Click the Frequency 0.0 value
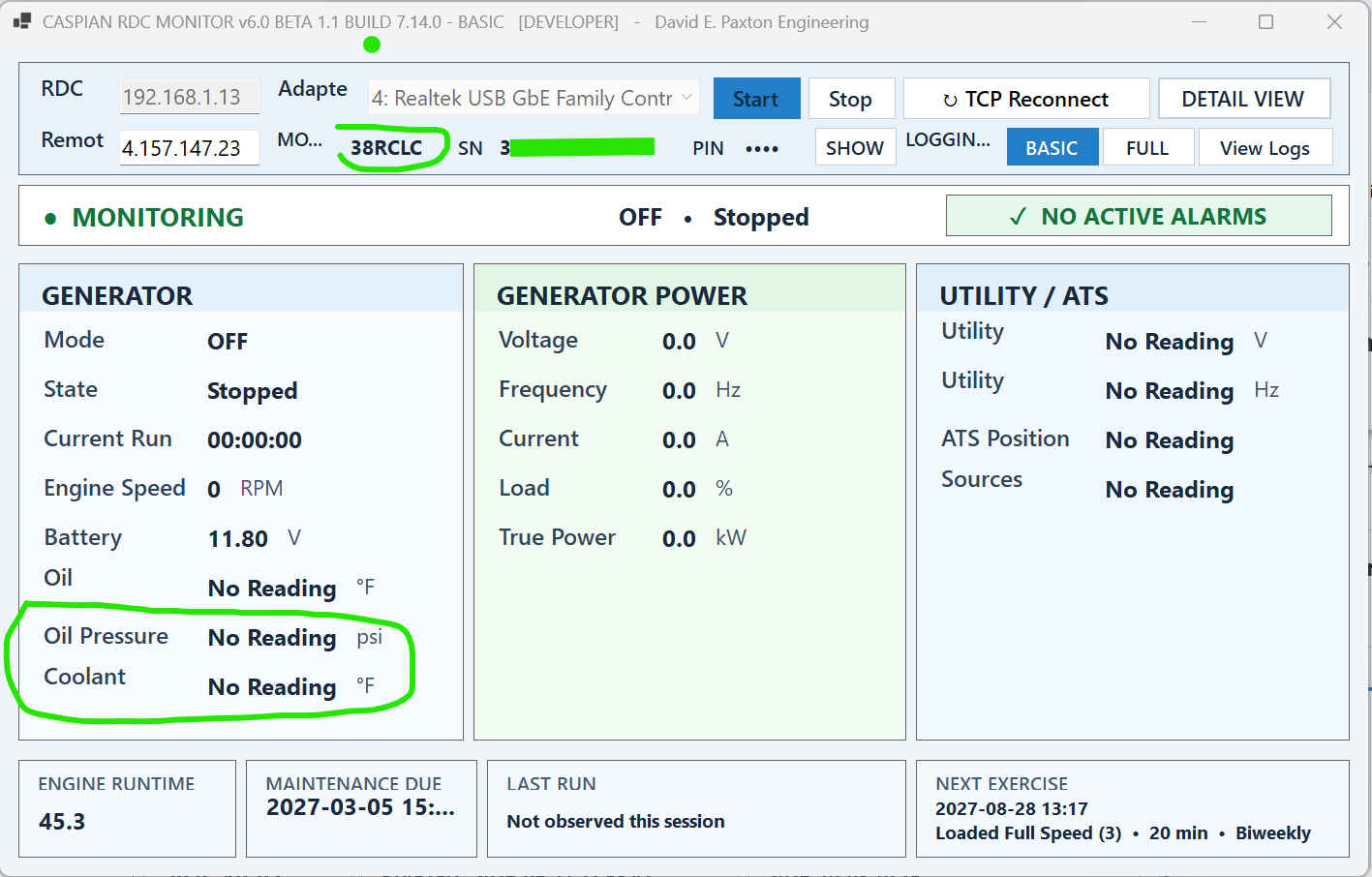Viewport: 1372px width, 877px height. 680,391
